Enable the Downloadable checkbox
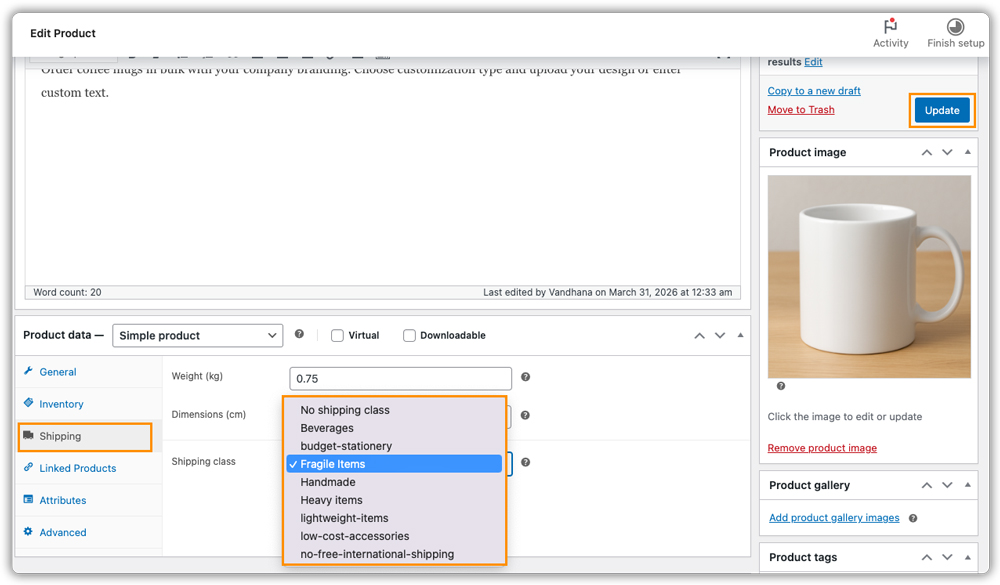 point(409,336)
